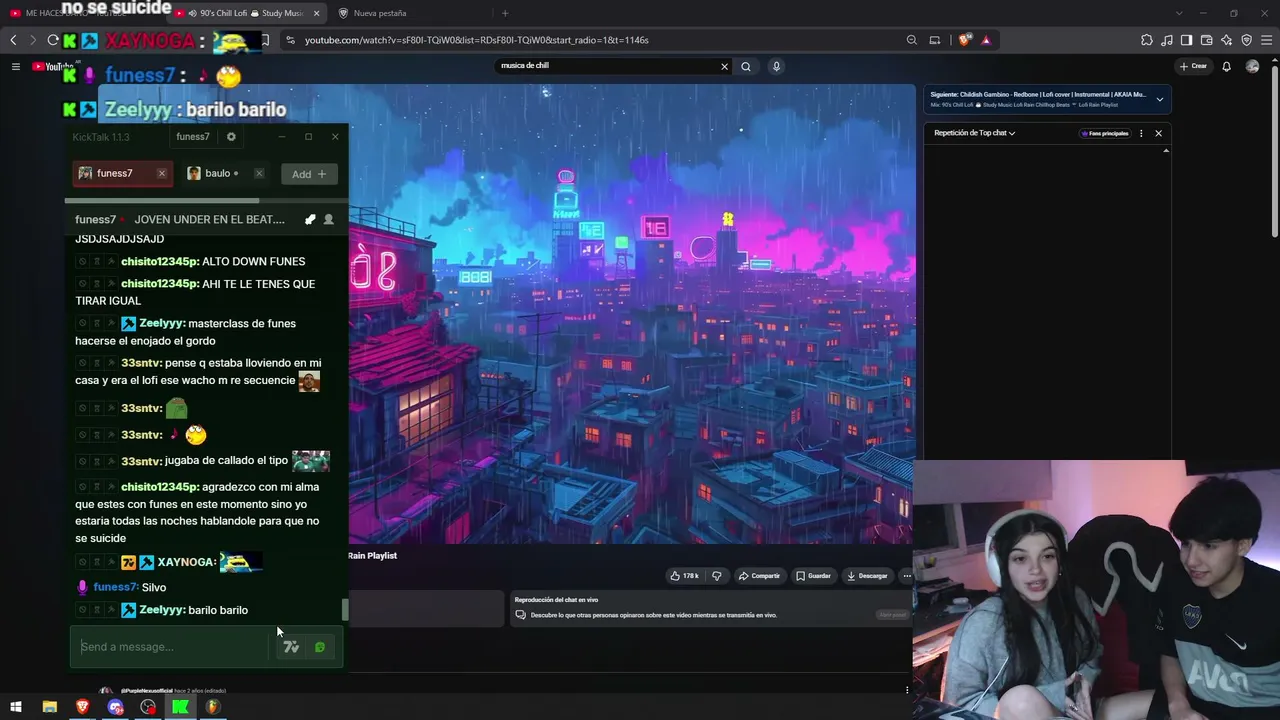Switch to the 90's Chill Lofi browser tab
Image resolution: width=1280 pixels, height=720 pixels.
tap(250, 13)
